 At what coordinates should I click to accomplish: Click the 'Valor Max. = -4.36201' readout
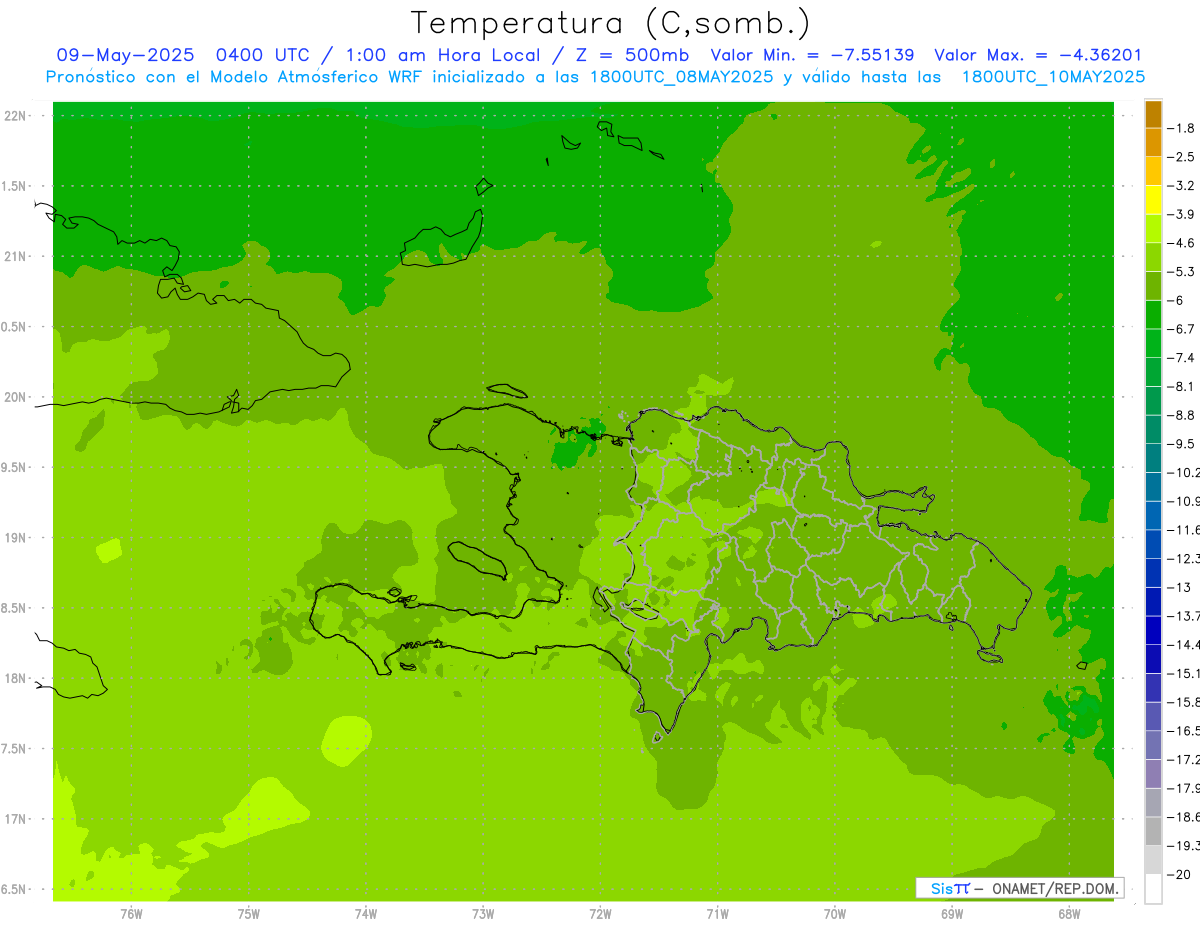(x=1038, y=55)
